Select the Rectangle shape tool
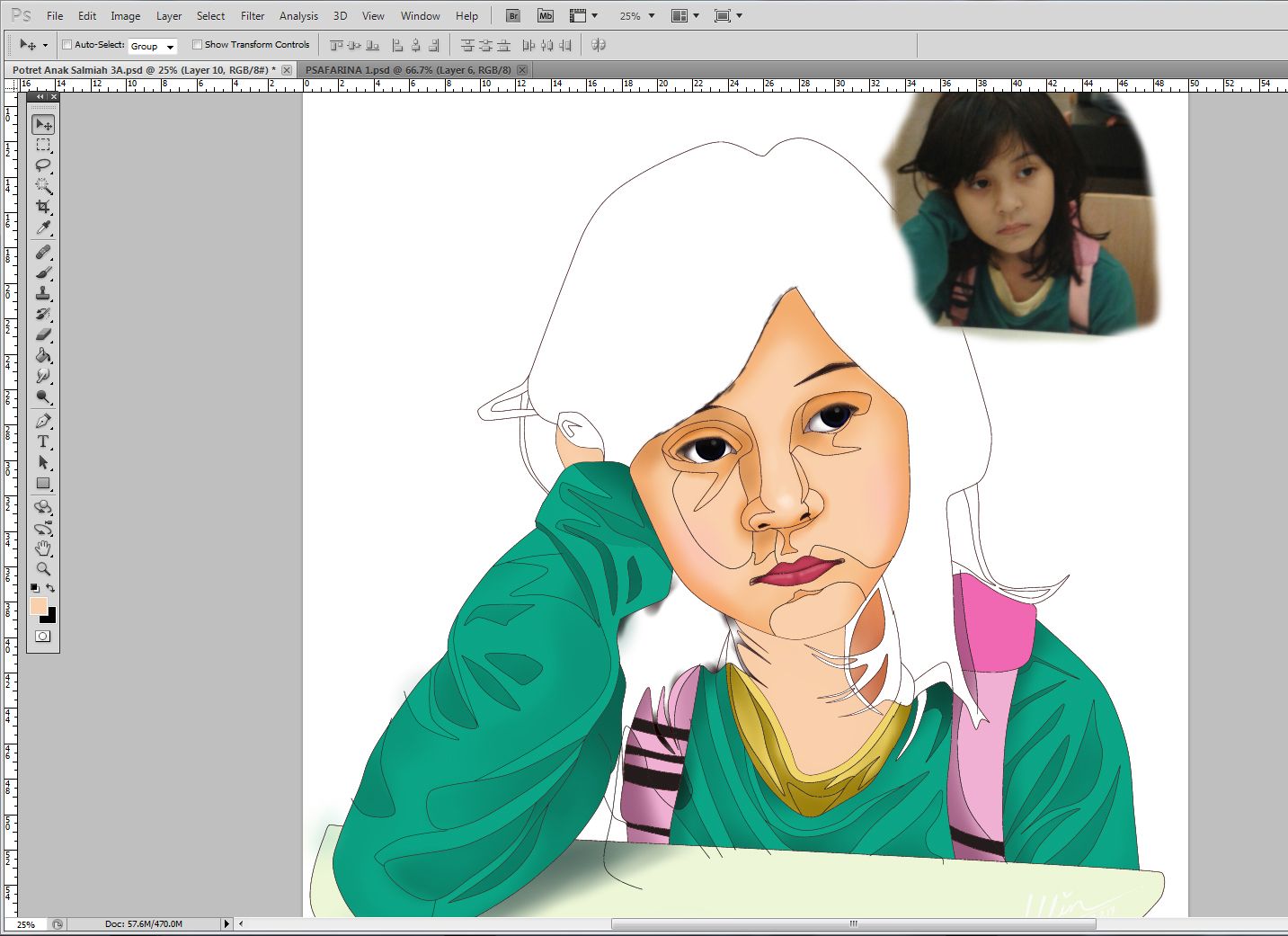Viewport: 1288px width, 936px height. coord(43,483)
